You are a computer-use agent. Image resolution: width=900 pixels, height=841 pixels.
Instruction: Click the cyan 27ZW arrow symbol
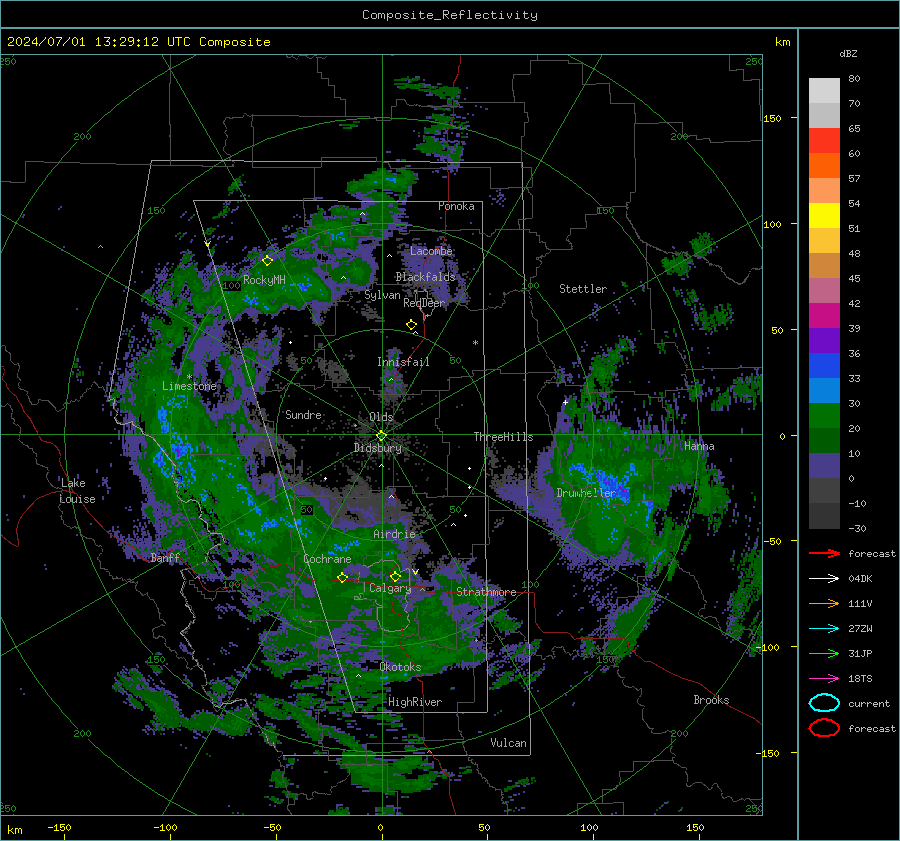click(x=824, y=629)
